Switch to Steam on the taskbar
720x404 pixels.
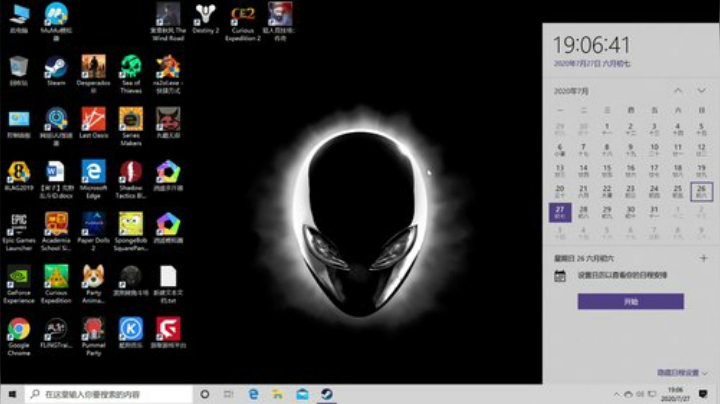(x=326, y=394)
